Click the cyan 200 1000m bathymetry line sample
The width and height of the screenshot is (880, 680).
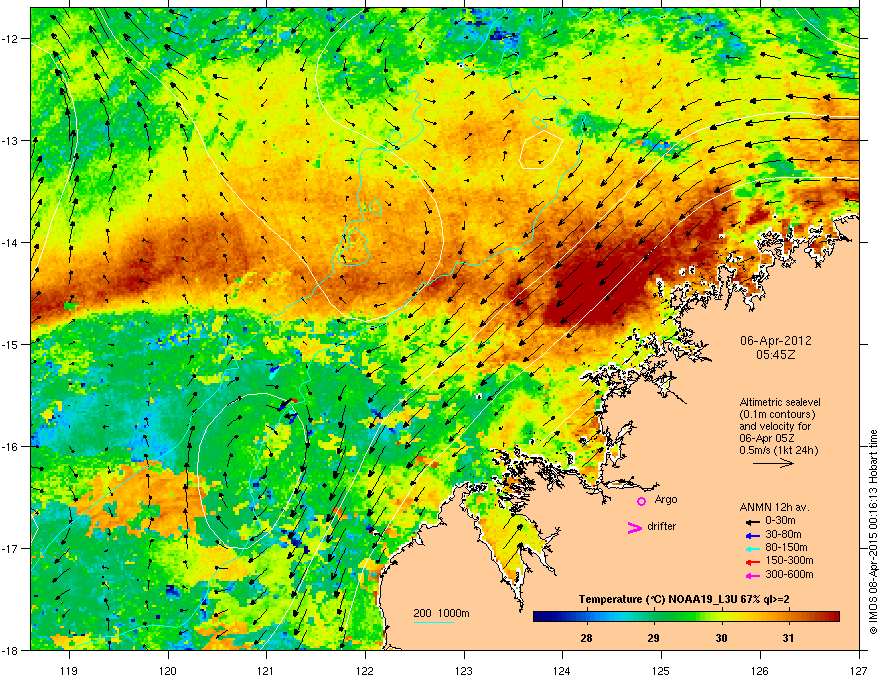pyautogui.click(x=434, y=622)
